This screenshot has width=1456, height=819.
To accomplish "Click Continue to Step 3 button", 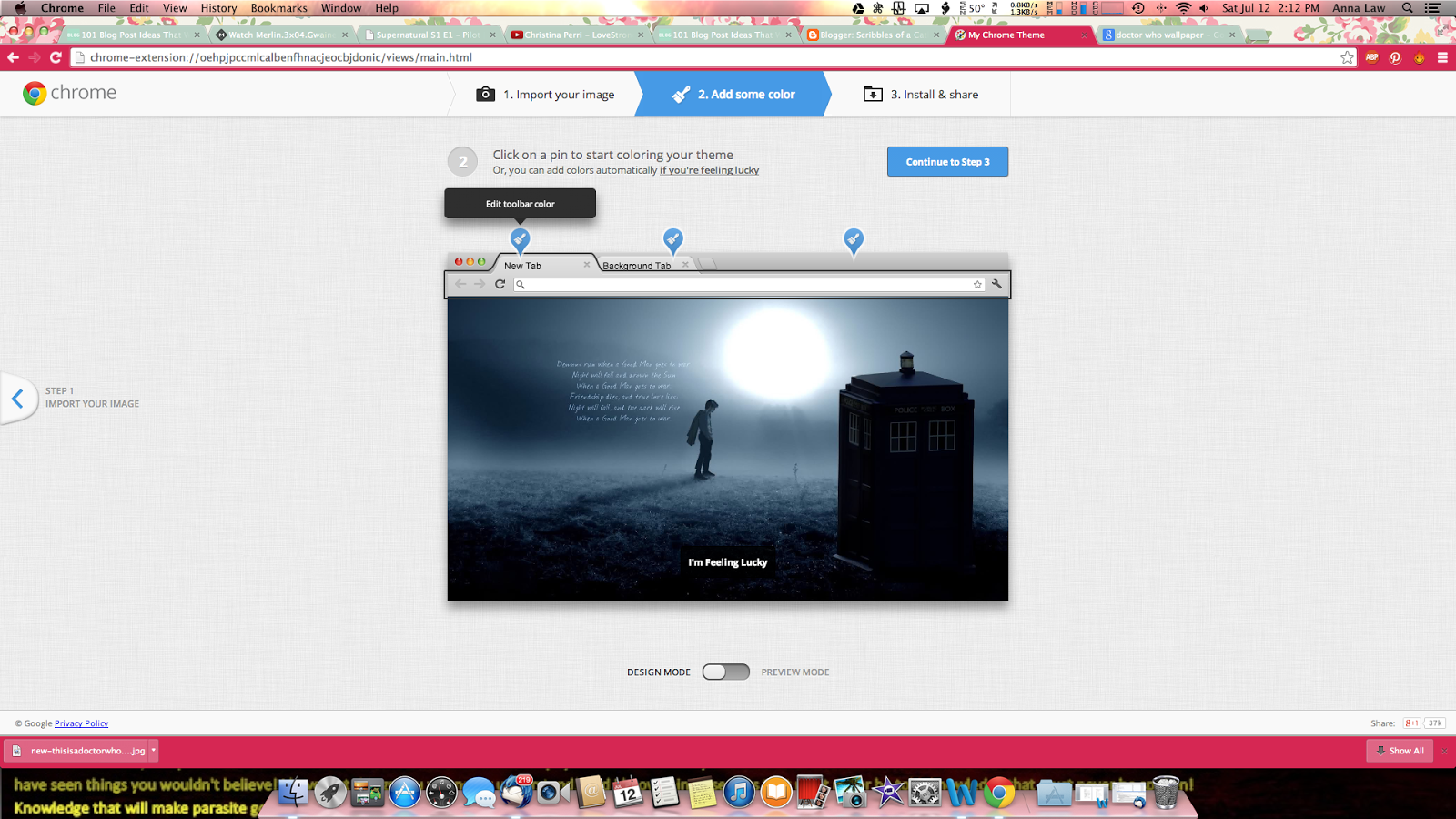I will point(947,162).
